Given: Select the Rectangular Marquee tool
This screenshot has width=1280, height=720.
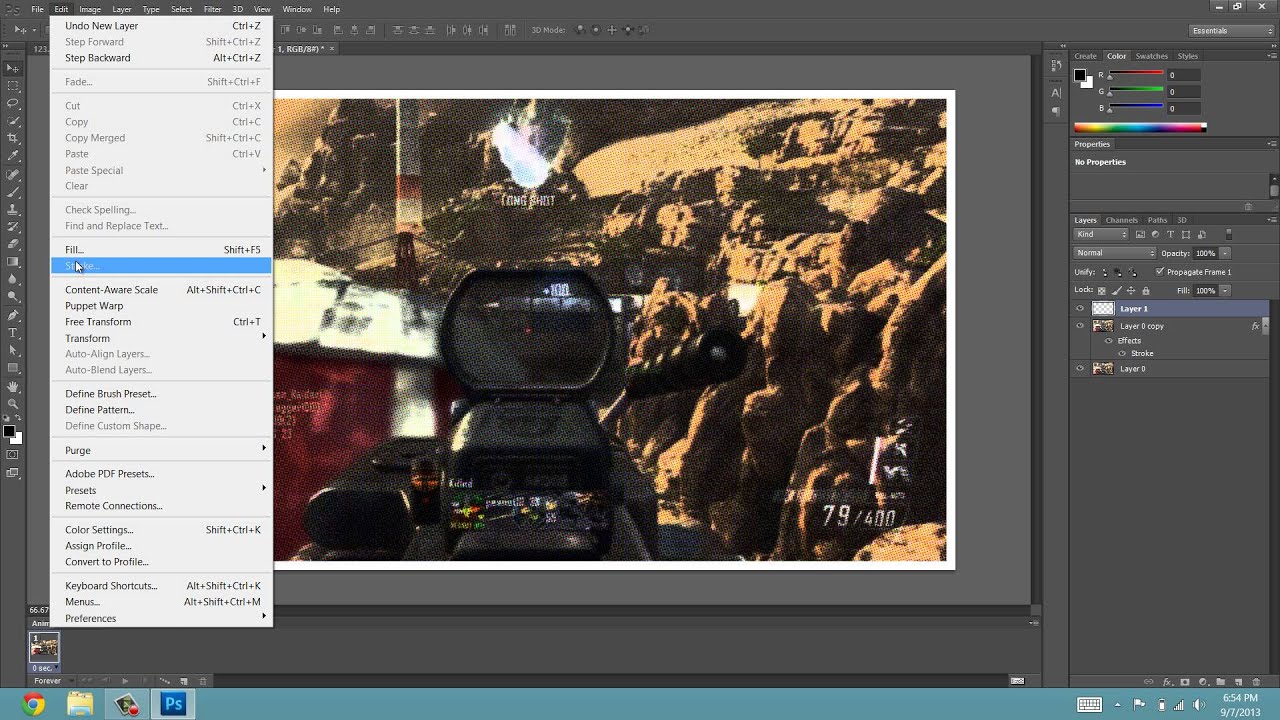Looking at the screenshot, I should 13,86.
